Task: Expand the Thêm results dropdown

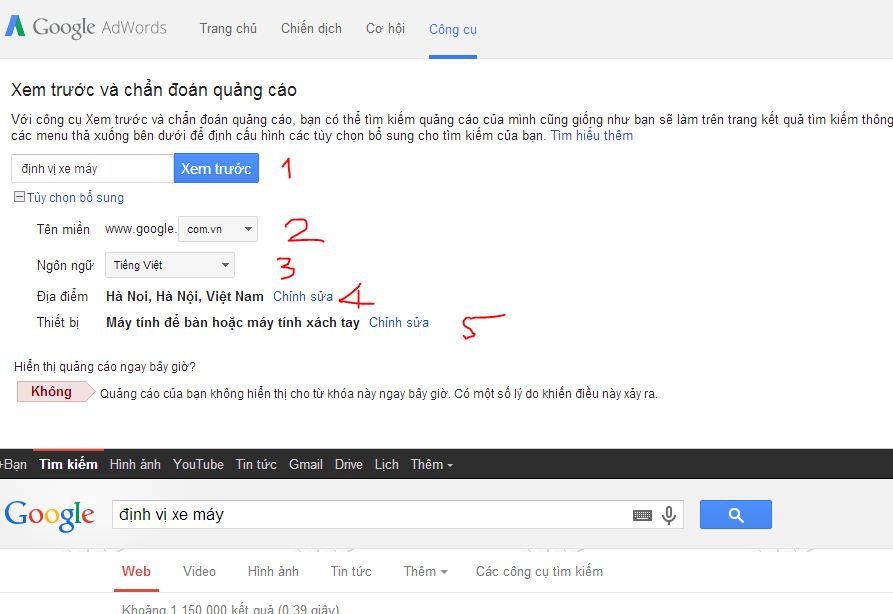Action: pos(425,571)
